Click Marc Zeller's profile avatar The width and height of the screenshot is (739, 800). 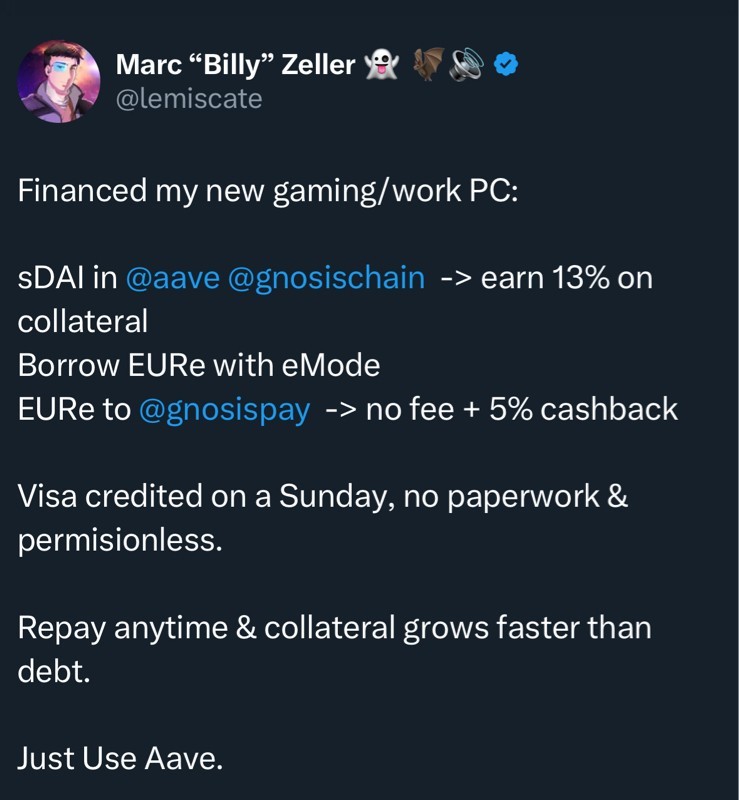tap(59, 82)
